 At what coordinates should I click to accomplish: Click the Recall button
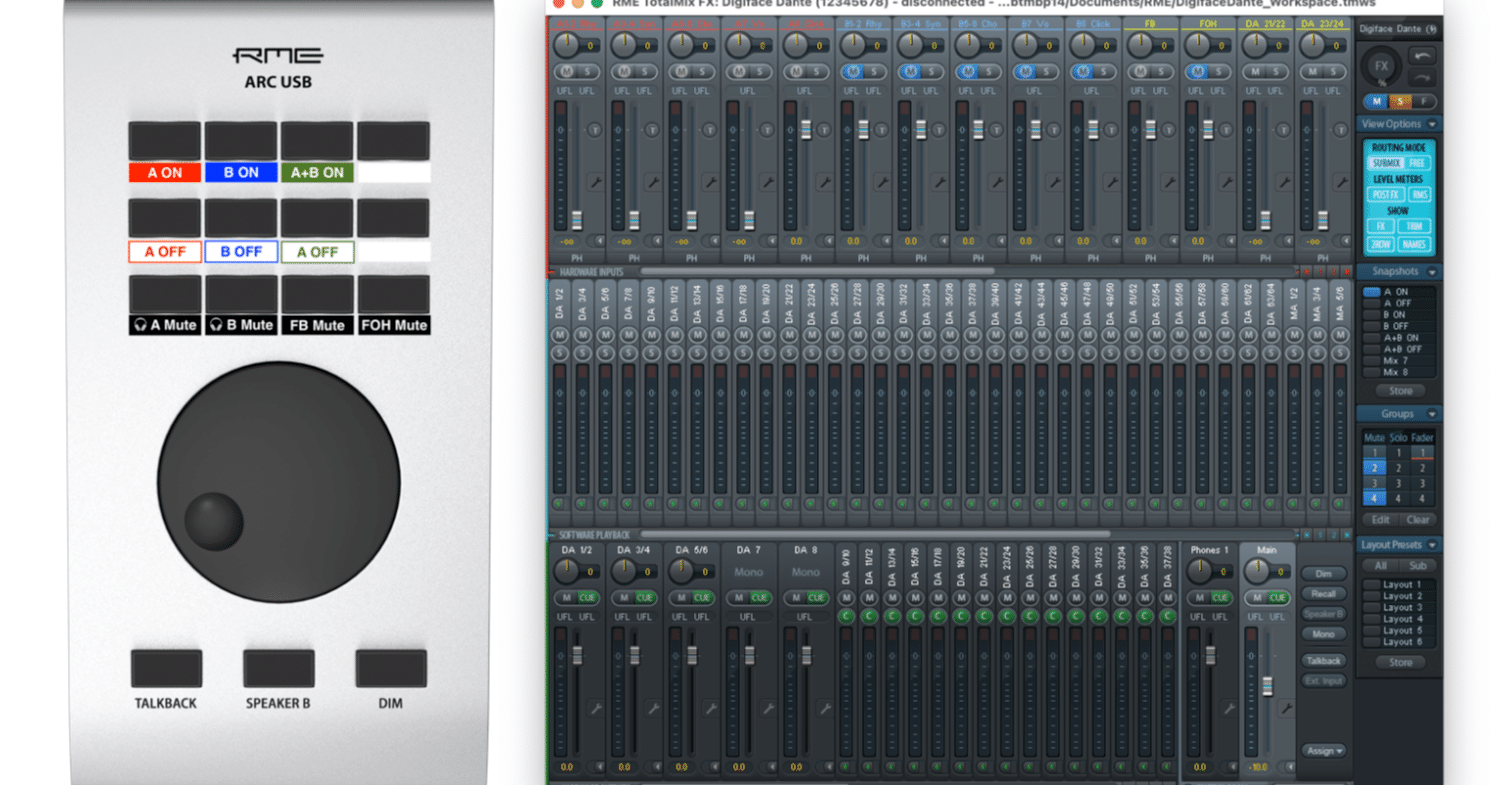click(1323, 594)
